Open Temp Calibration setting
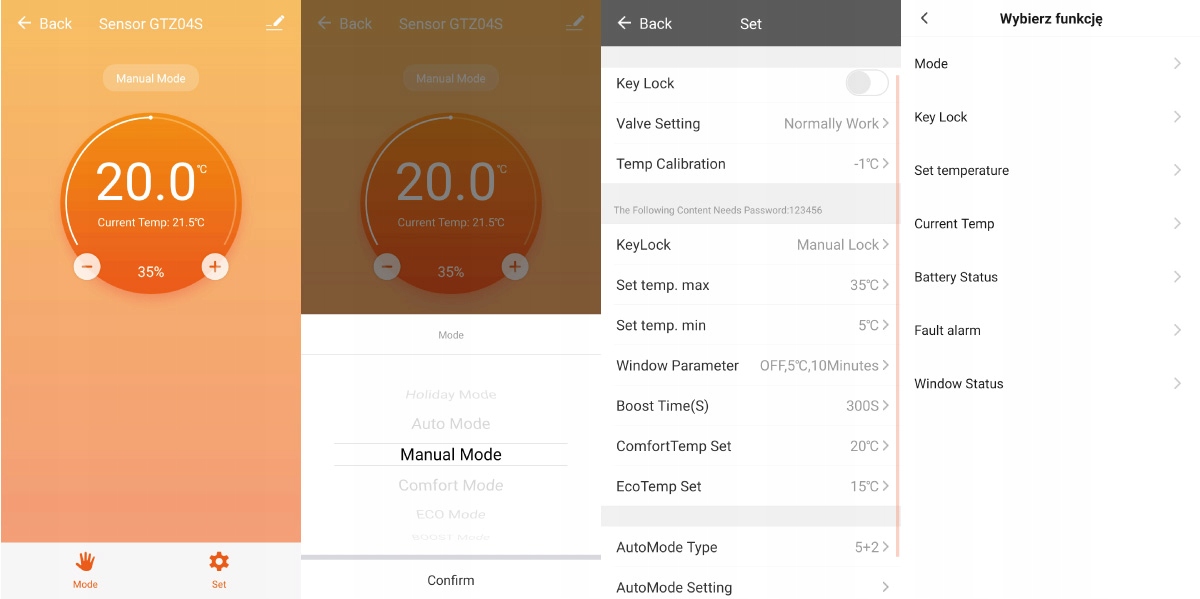The height and width of the screenshot is (599, 1200). [x=750, y=164]
